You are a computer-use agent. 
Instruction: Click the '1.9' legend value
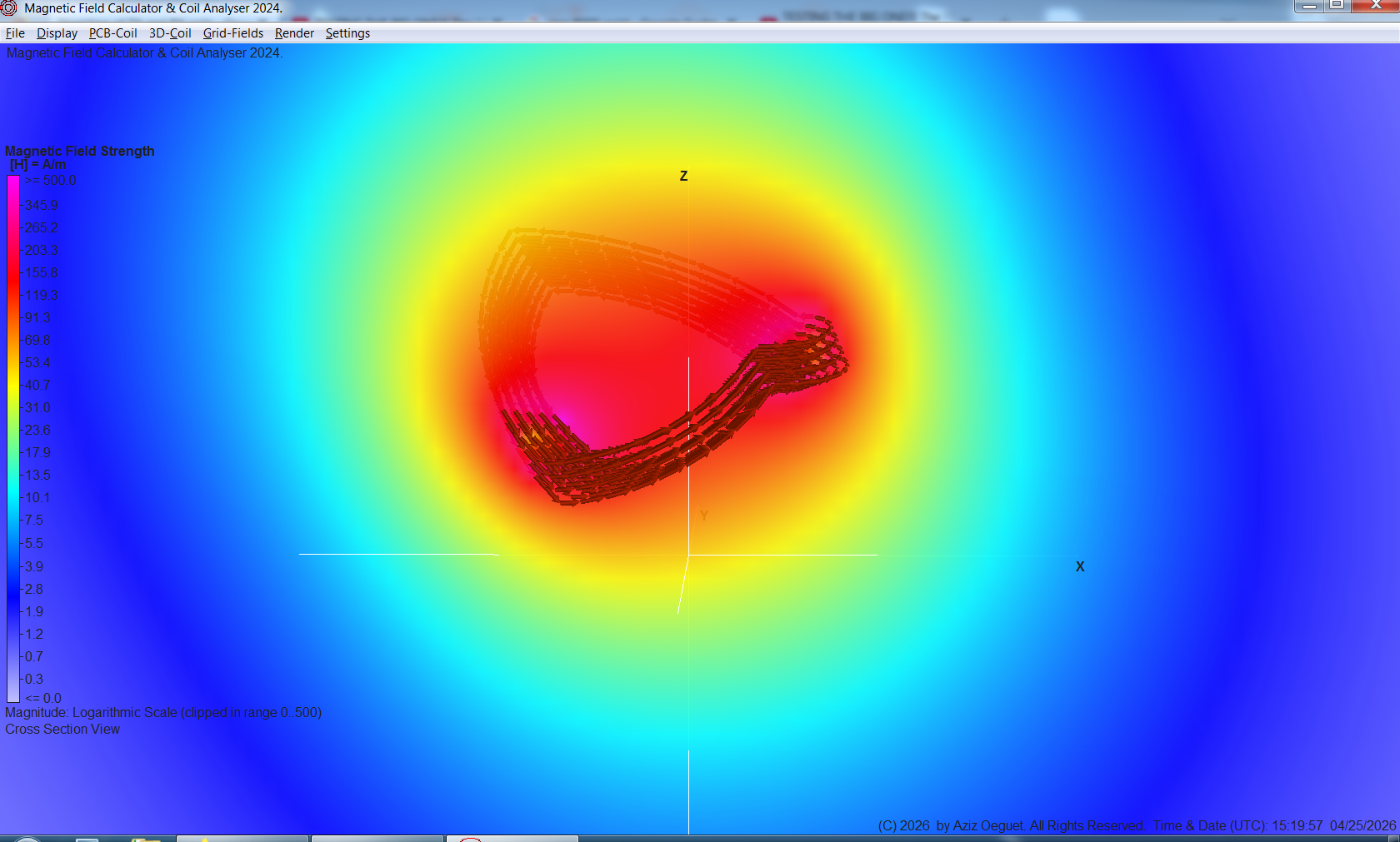pos(34,611)
